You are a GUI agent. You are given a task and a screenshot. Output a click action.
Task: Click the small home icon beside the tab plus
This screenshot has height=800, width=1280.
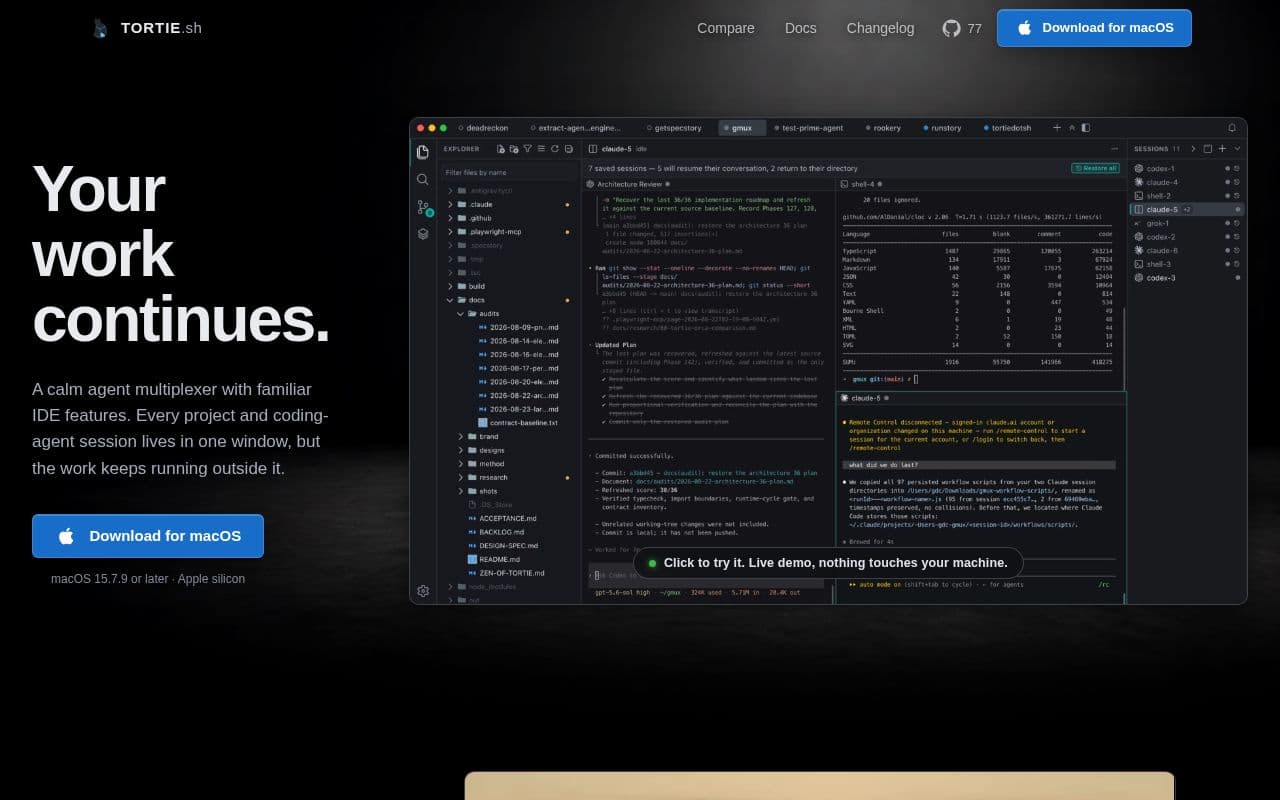1072,128
